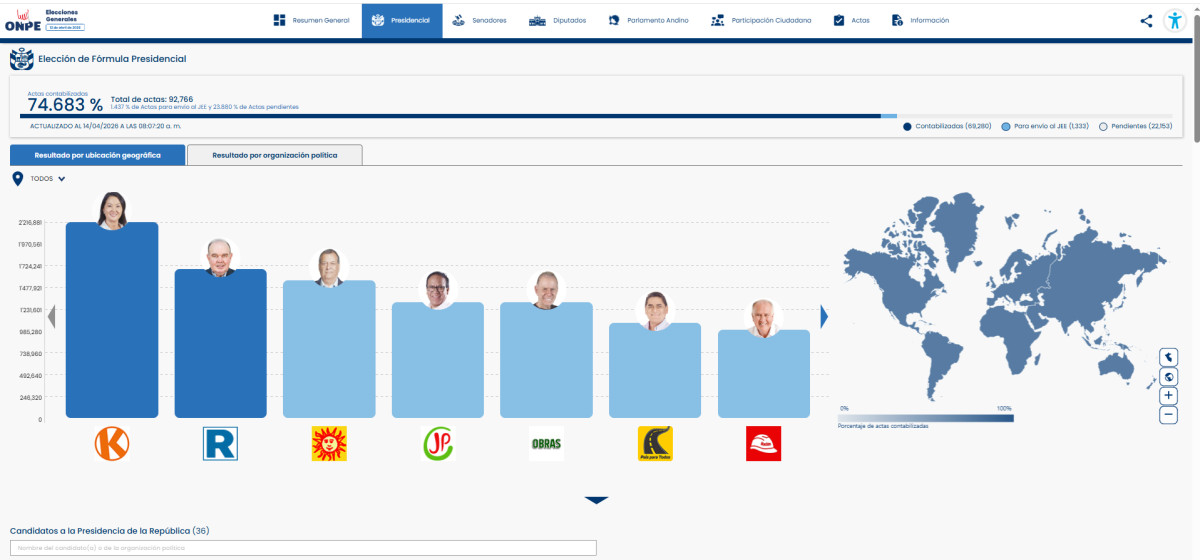Expand results with the down arrow below chart

(596, 500)
